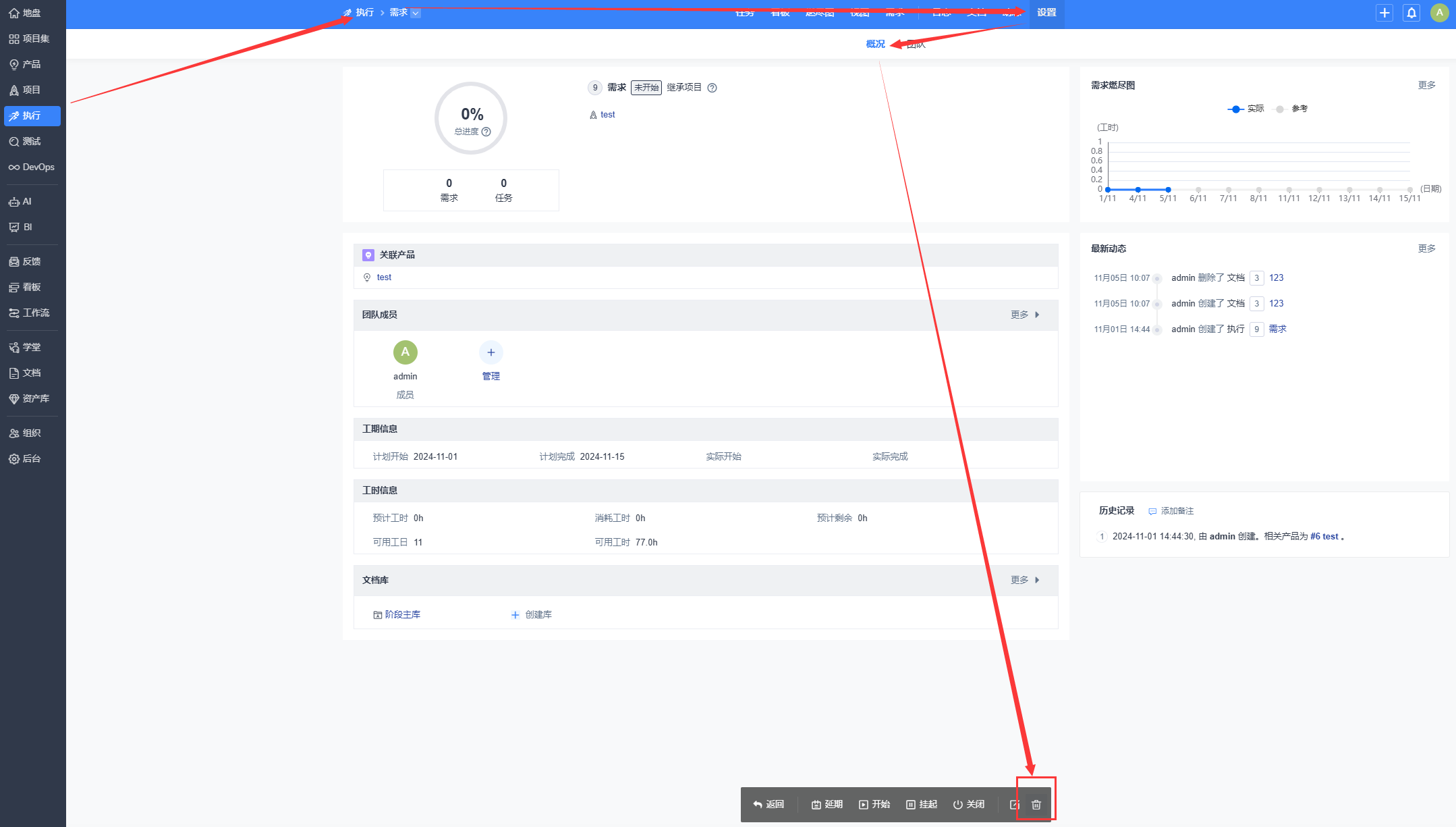Open 项目 in sidebar

click(25, 90)
